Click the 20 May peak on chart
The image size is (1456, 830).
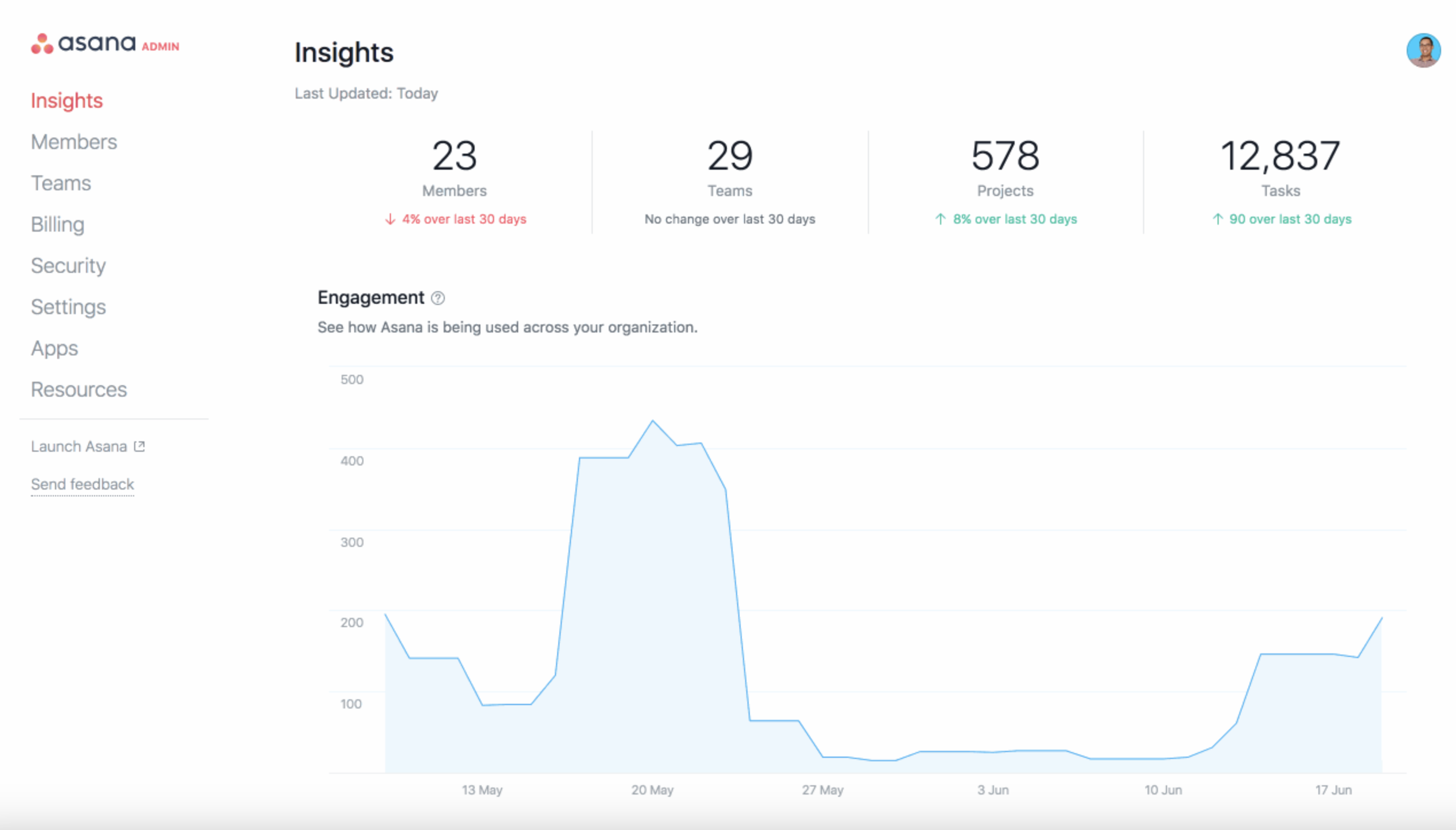pos(652,421)
